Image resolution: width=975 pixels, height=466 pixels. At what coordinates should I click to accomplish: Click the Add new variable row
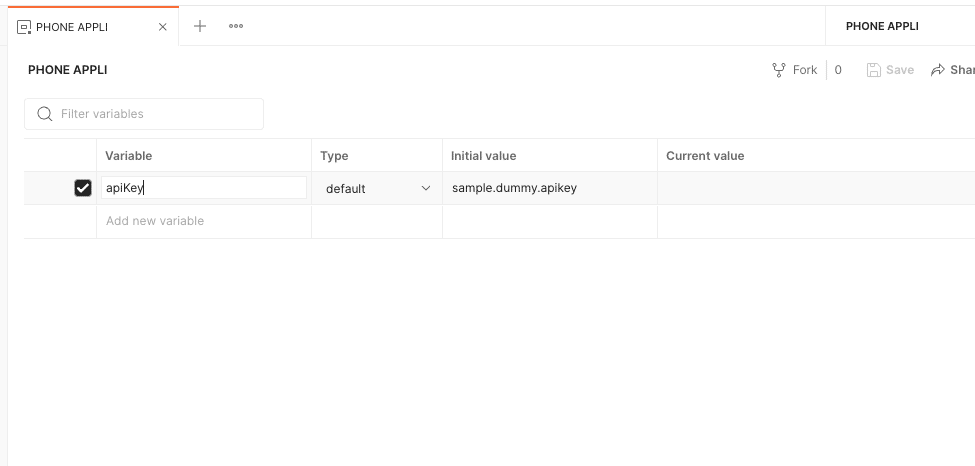tap(155, 221)
